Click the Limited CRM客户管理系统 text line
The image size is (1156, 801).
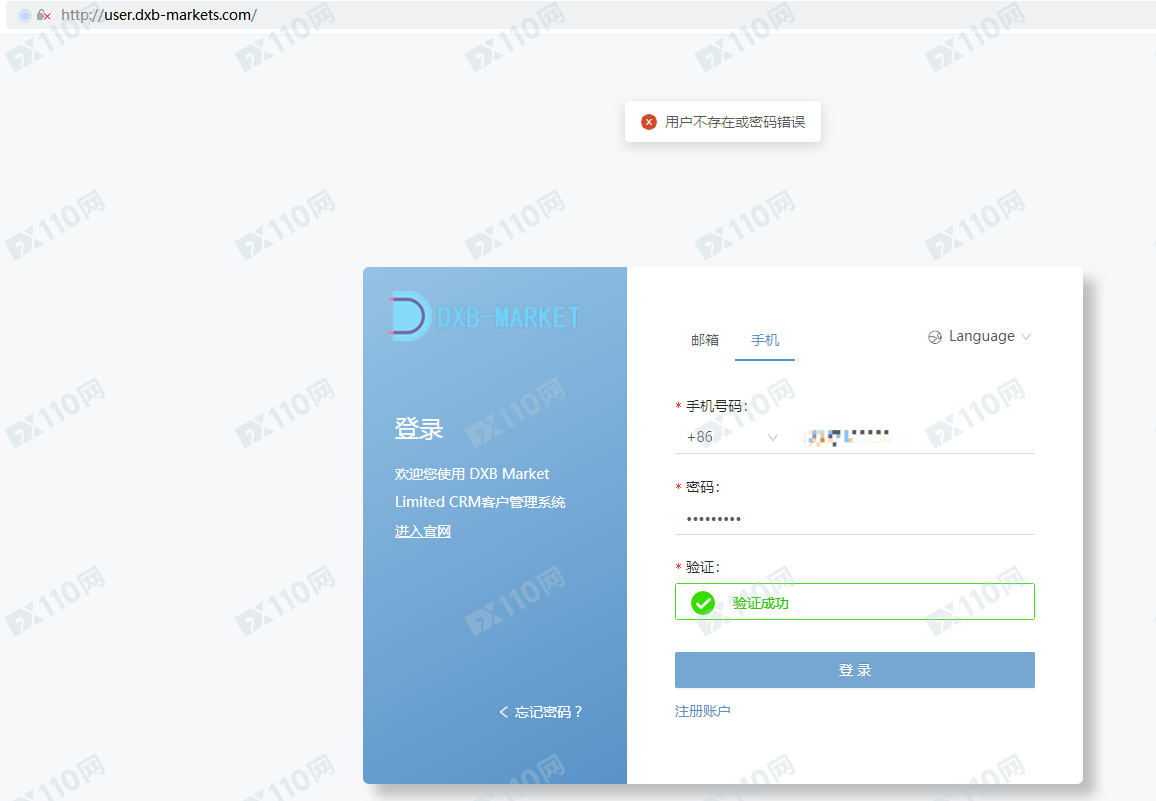pos(480,502)
